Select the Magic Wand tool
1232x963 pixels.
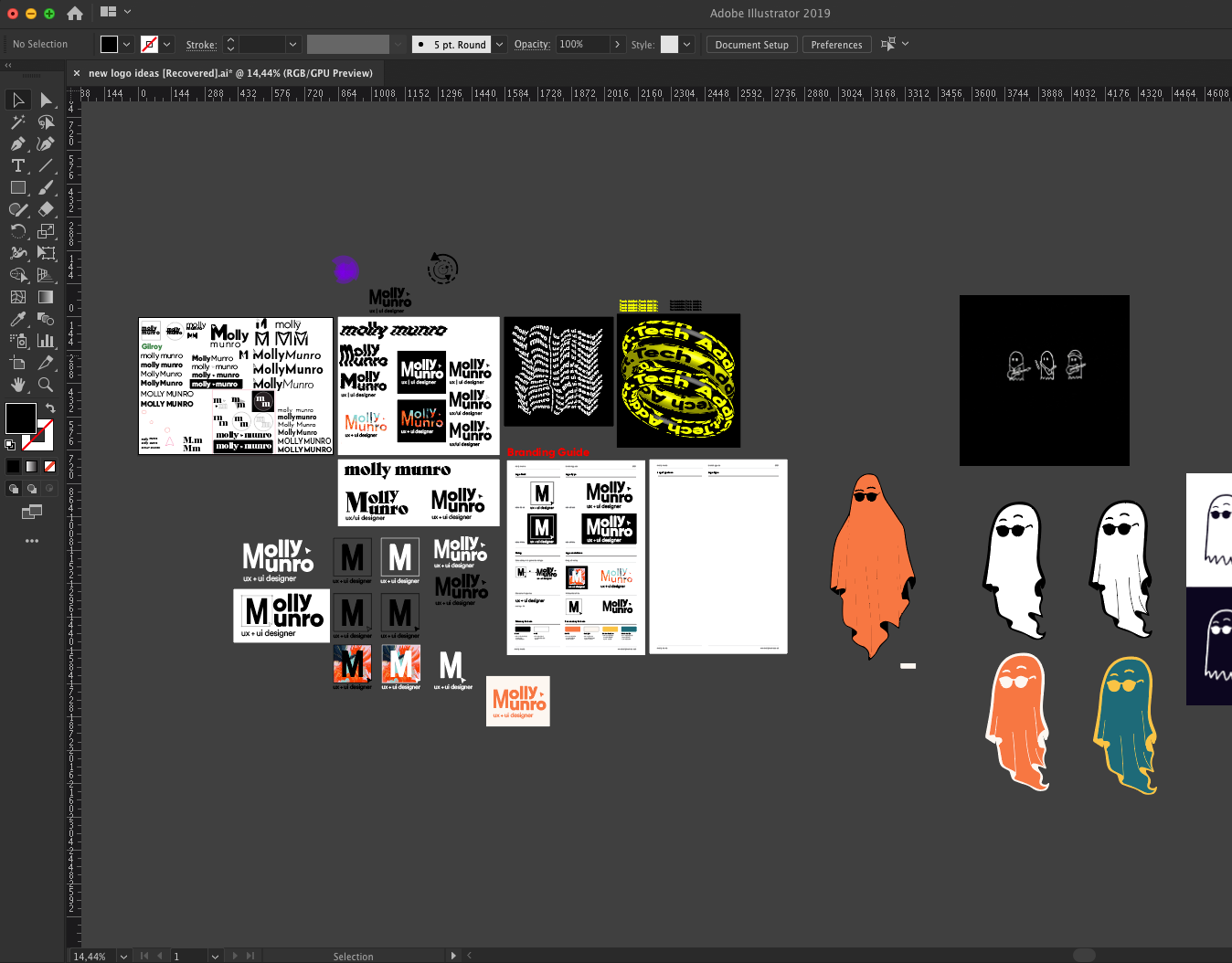[x=17, y=122]
